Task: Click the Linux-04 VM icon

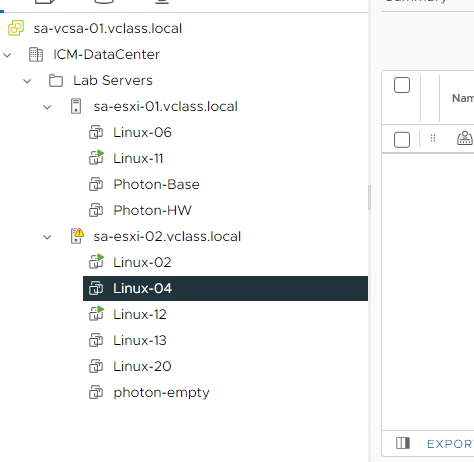Action: (x=96, y=288)
